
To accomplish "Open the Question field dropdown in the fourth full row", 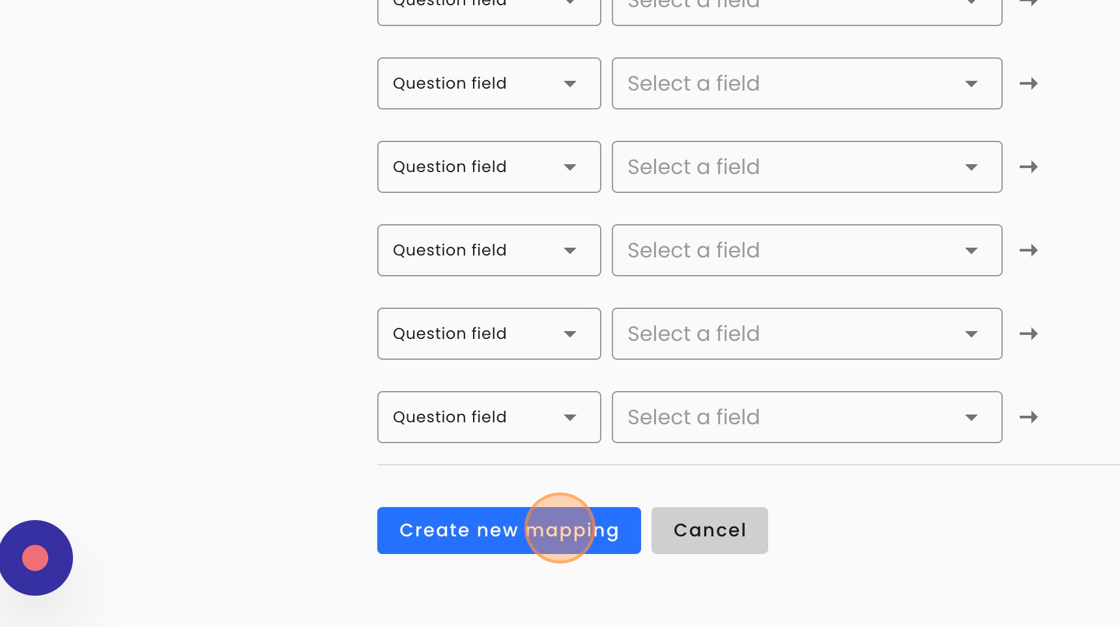I will coord(488,334).
